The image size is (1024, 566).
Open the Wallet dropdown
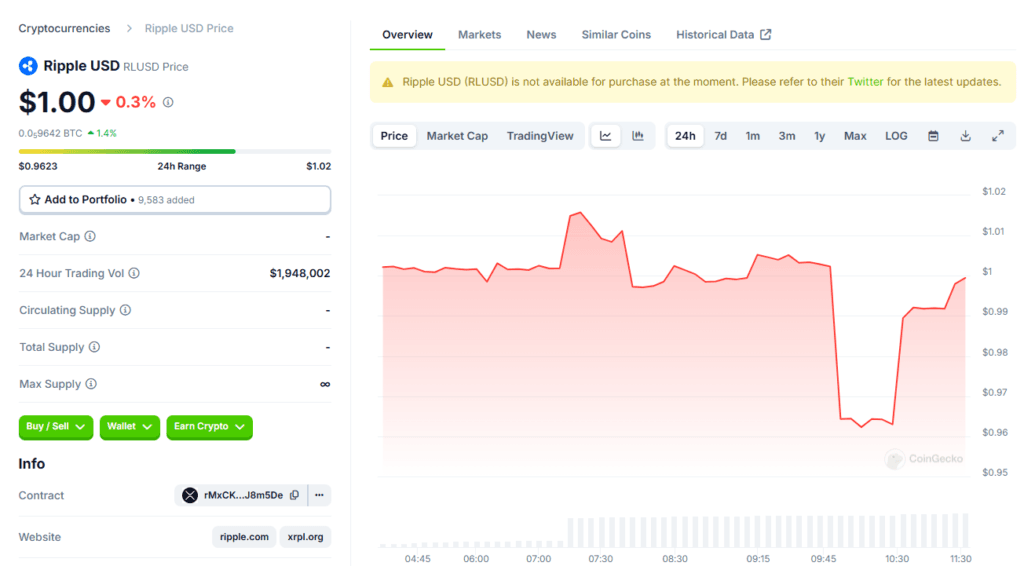coord(129,427)
